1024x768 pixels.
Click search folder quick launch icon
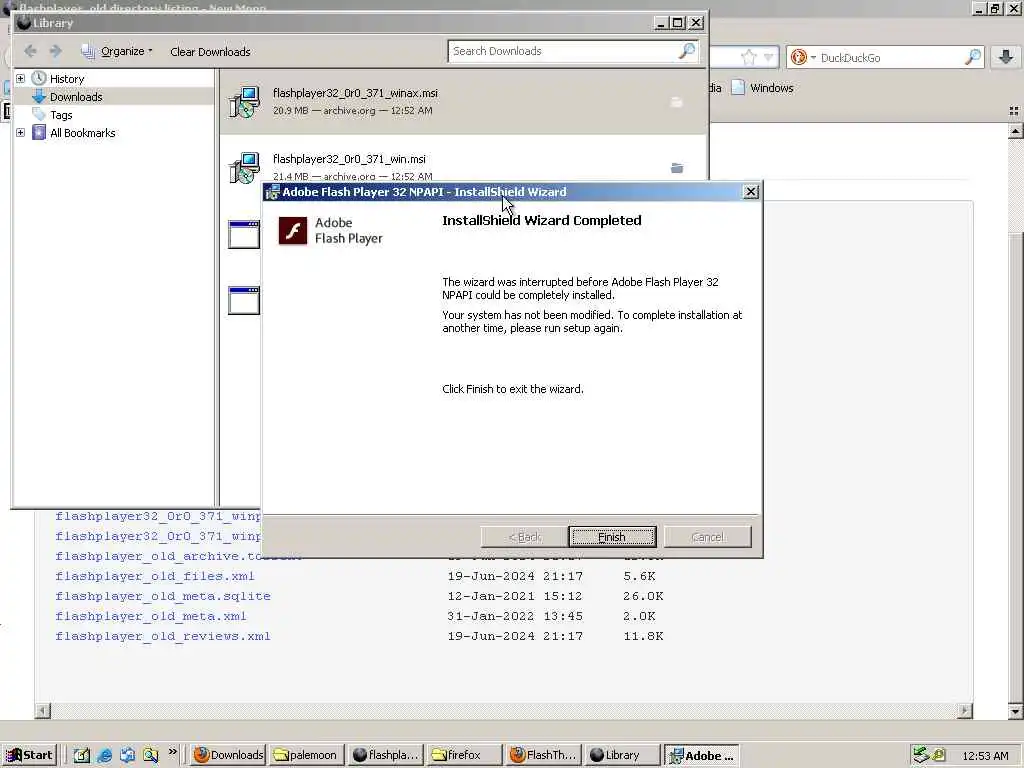click(150, 755)
